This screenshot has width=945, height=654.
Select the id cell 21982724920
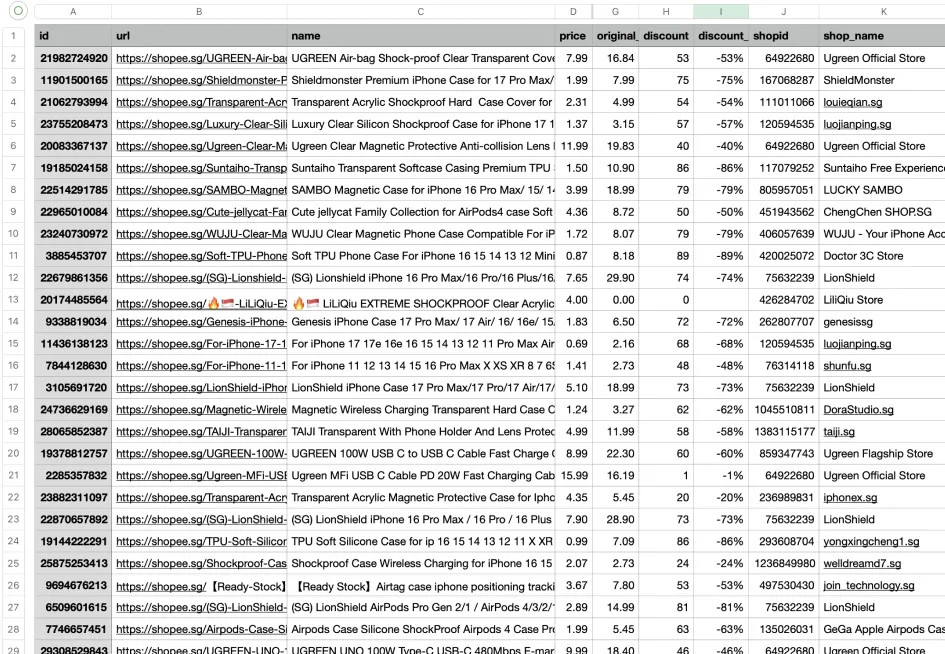coord(73,58)
